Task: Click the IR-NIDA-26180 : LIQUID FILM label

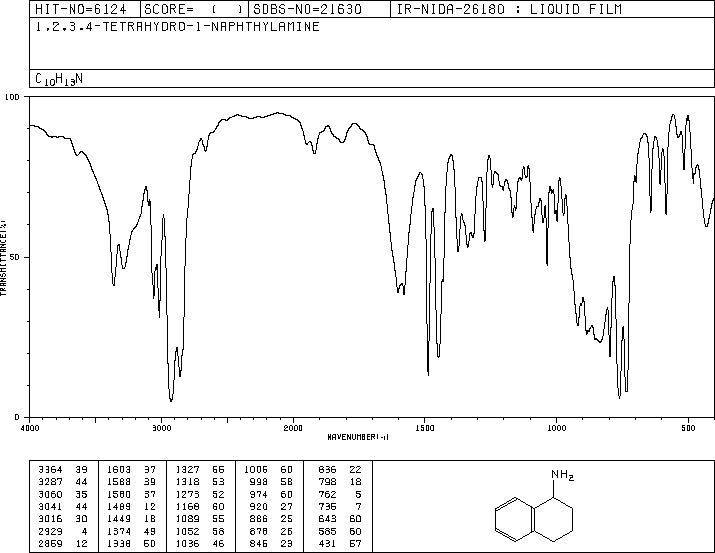Action: pyautogui.click(x=509, y=9)
